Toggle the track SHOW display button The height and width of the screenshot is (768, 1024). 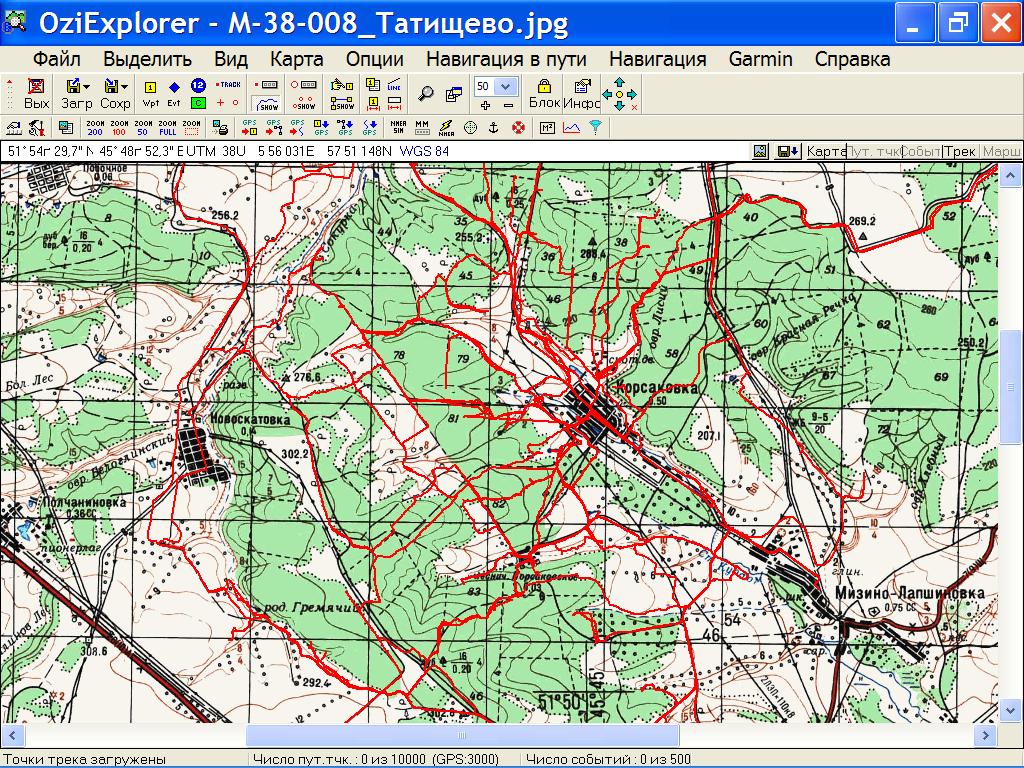click(x=268, y=103)
